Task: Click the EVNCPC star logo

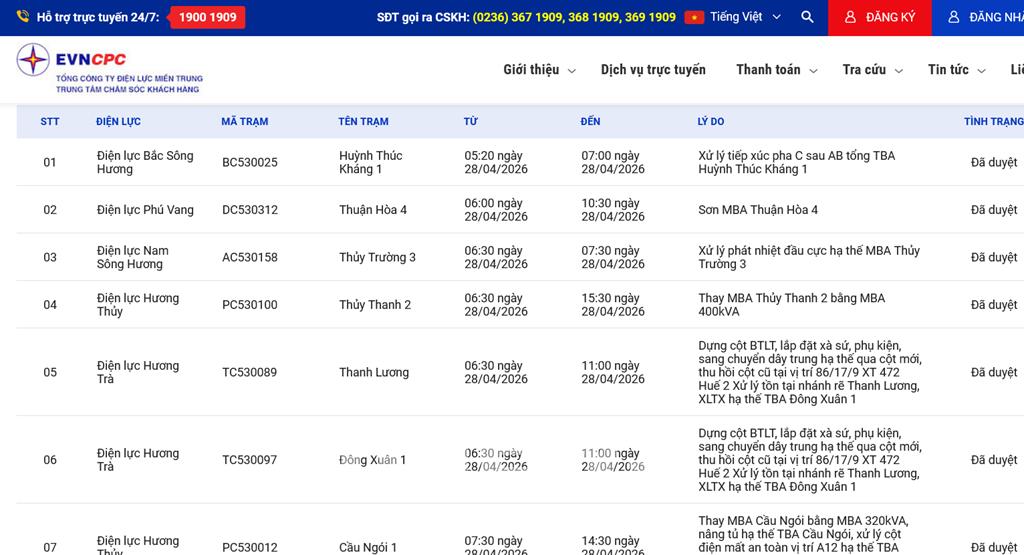Action: pos(33,61)
